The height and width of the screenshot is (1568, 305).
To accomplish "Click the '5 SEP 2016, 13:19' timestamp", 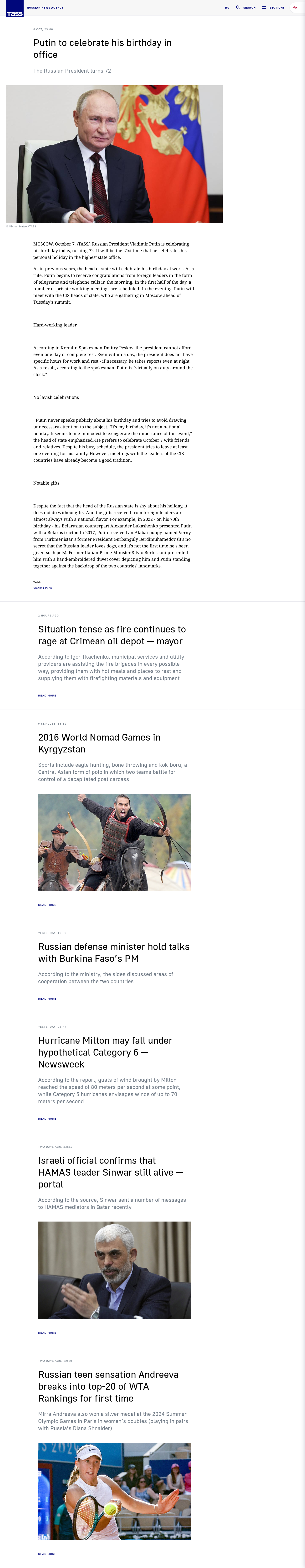I will tap(52, 724).
